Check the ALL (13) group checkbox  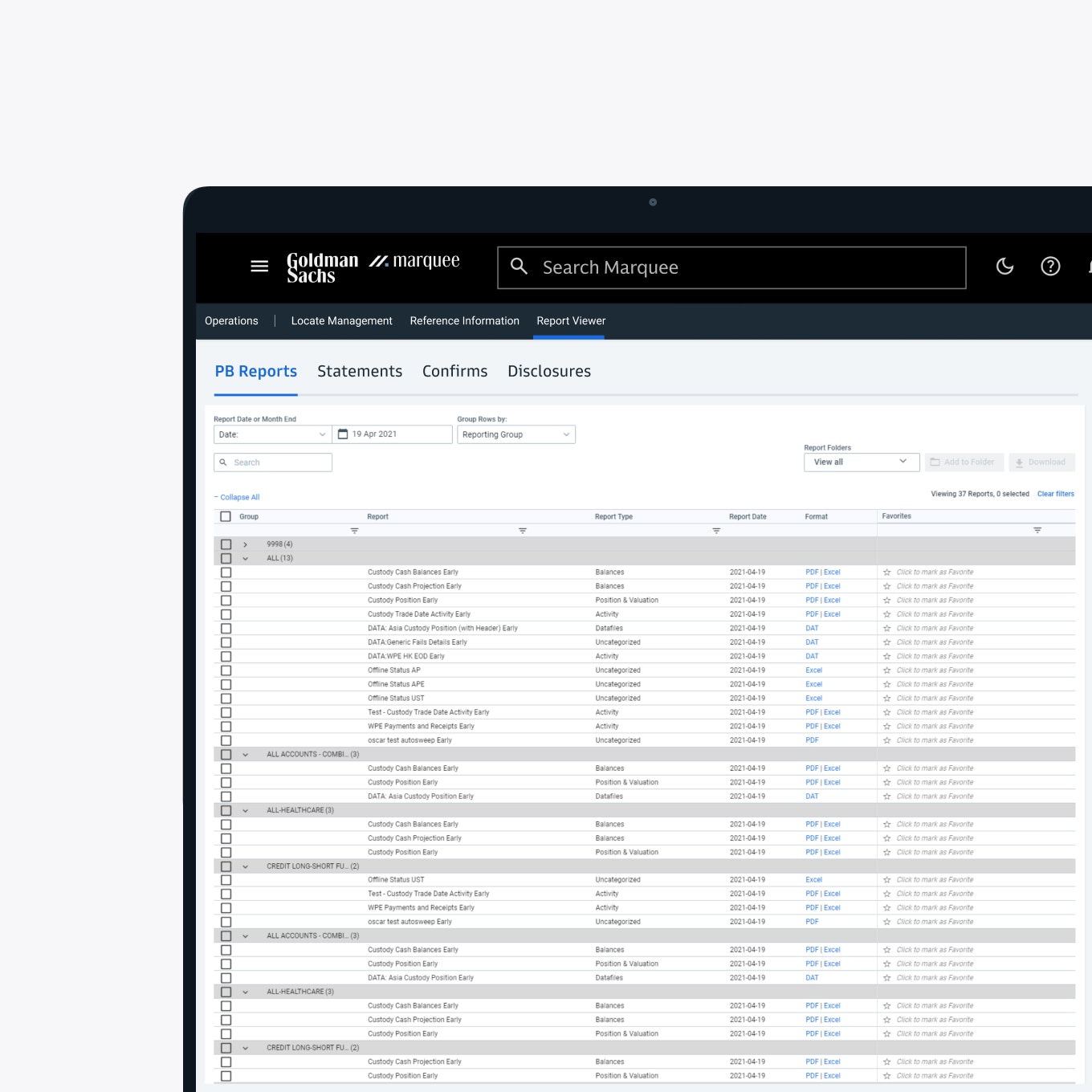226,559
